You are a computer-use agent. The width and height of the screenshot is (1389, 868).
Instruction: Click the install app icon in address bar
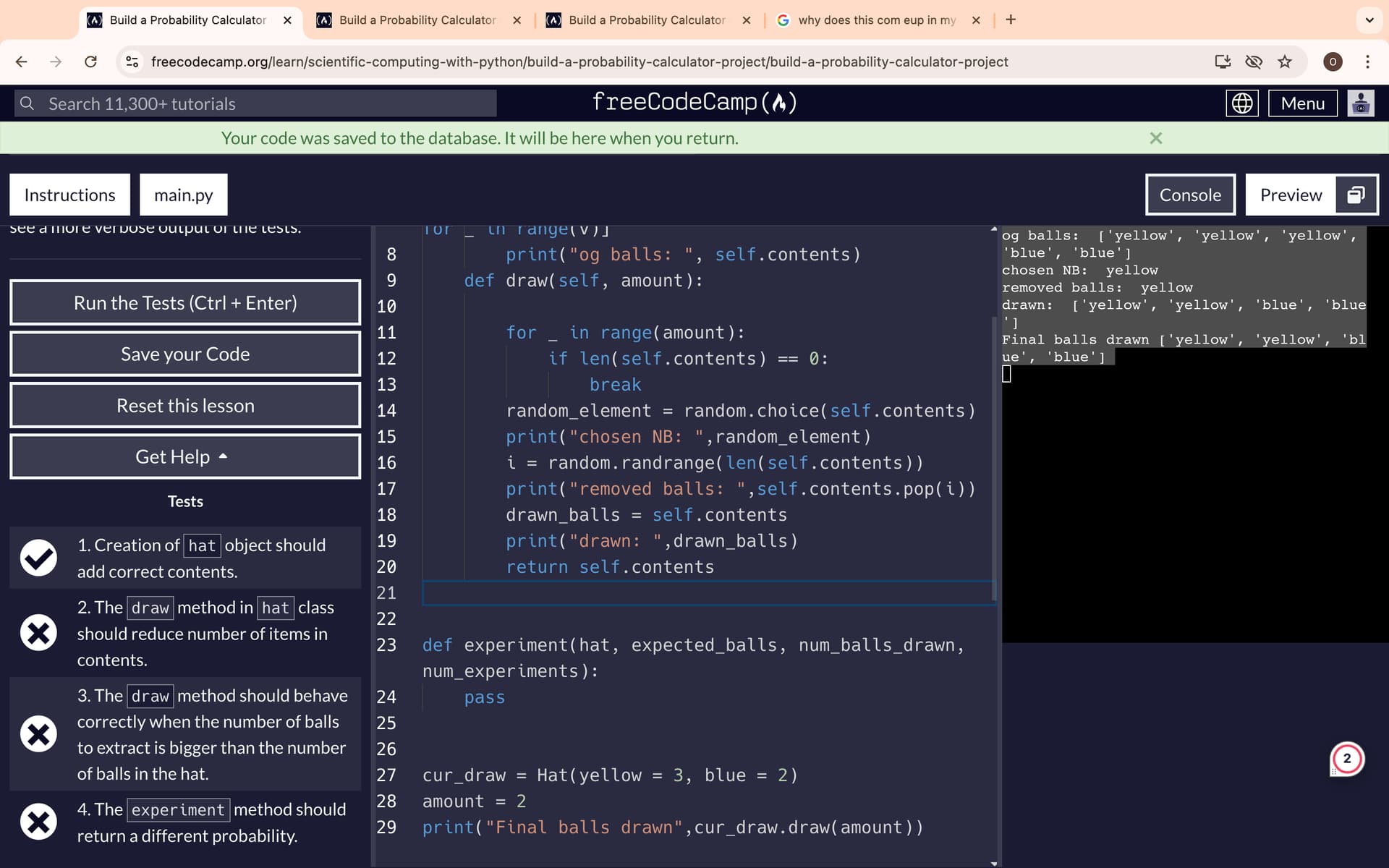click(x=1223, y=61)
